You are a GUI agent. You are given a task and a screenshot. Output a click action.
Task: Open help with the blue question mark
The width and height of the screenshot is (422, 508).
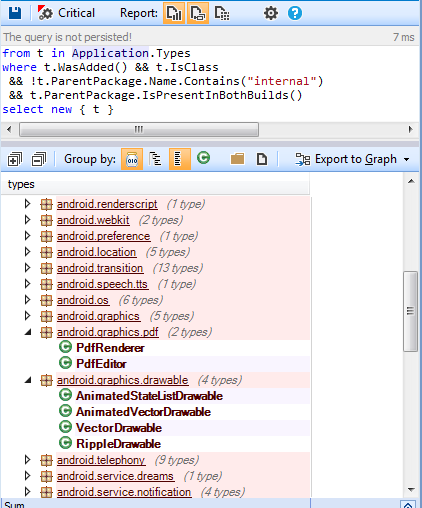(295, 13)
